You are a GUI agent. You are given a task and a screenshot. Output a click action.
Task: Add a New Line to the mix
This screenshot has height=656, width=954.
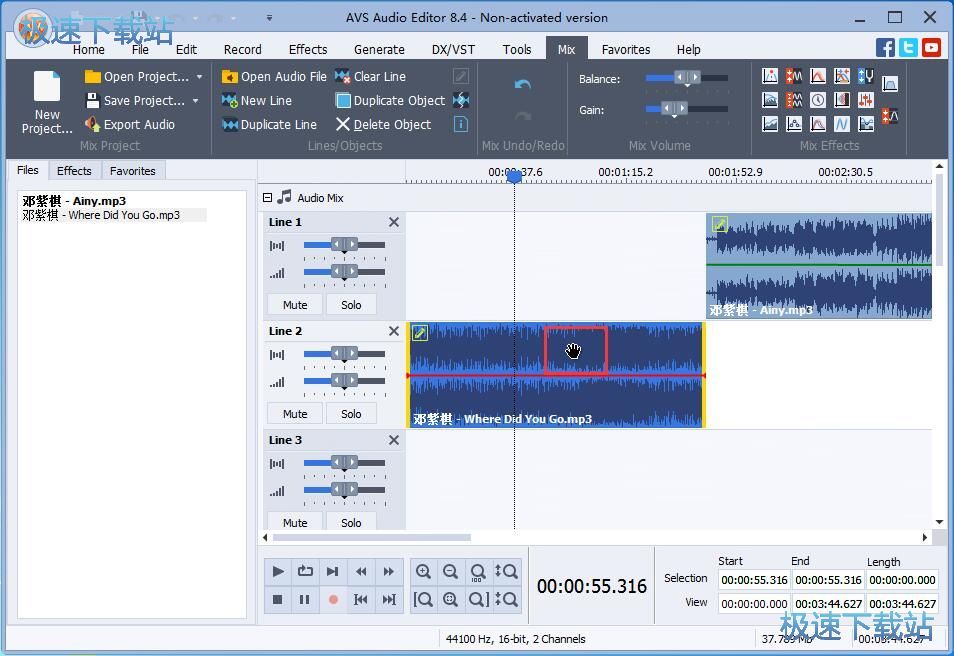pyautogui.click(x=257, y=100)
